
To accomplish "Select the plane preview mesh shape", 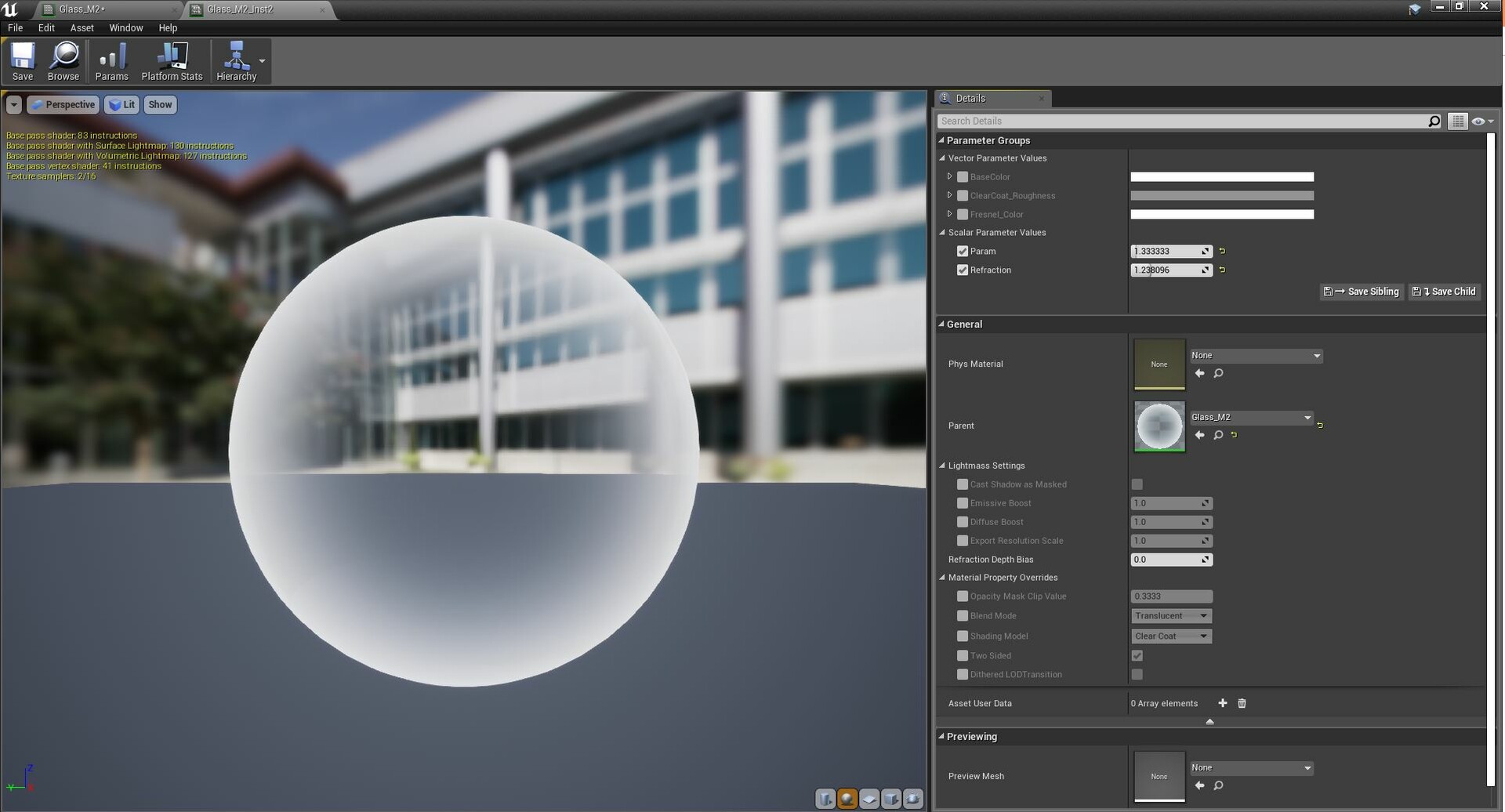I will click(x=869, y=799).
